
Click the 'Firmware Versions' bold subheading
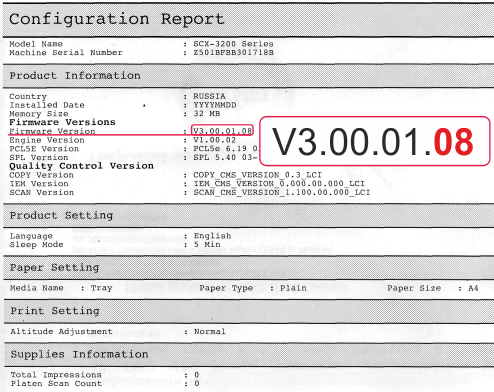(x=62, y=122)
